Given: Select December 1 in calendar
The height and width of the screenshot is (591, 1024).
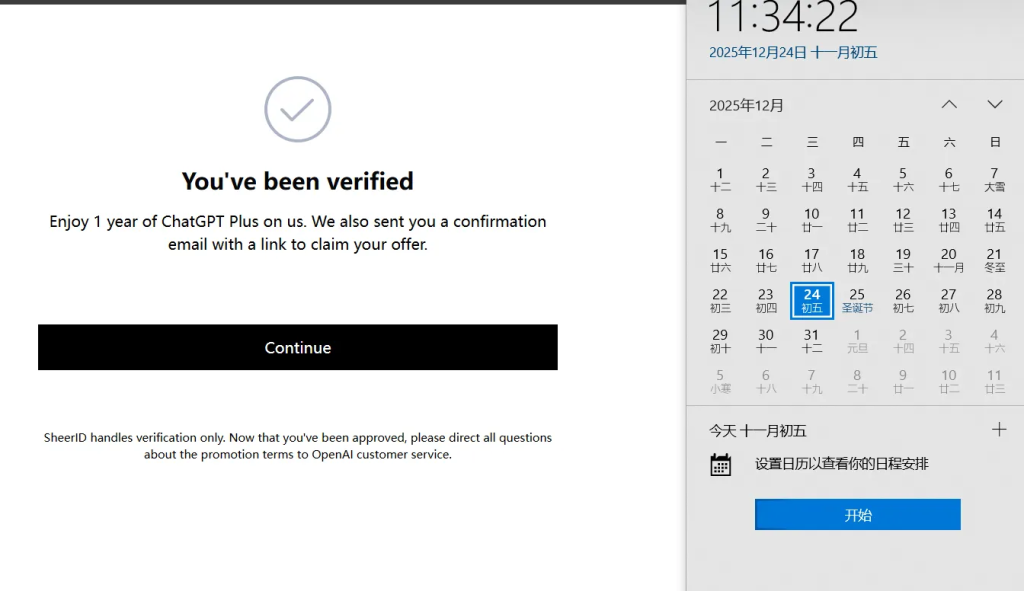Looking at the screenshot, I should pos(720,179).
